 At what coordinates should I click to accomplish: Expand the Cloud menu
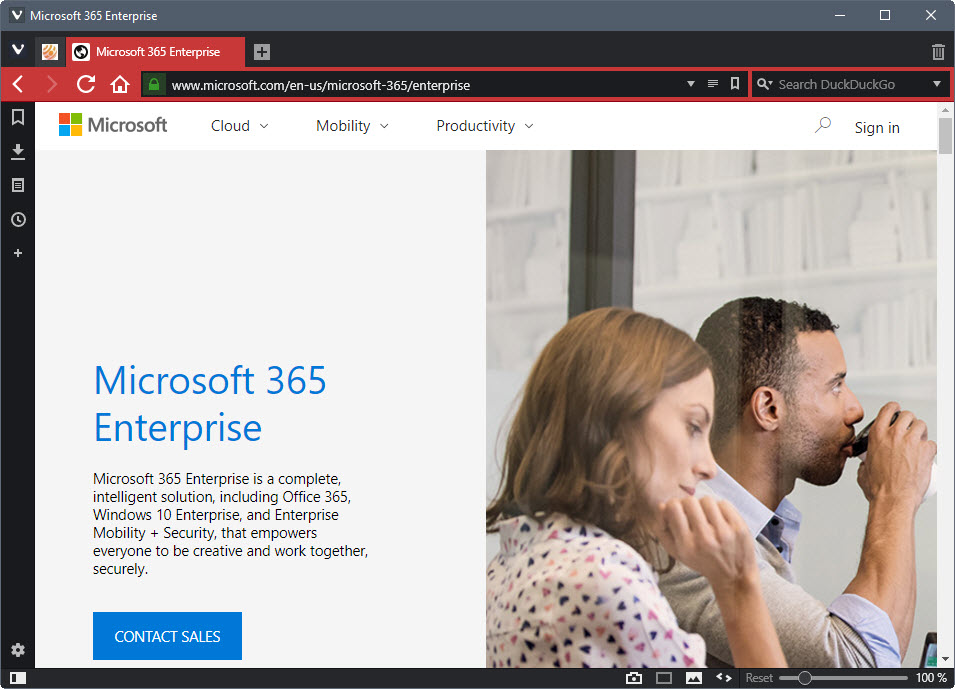[x=239, y=125]
